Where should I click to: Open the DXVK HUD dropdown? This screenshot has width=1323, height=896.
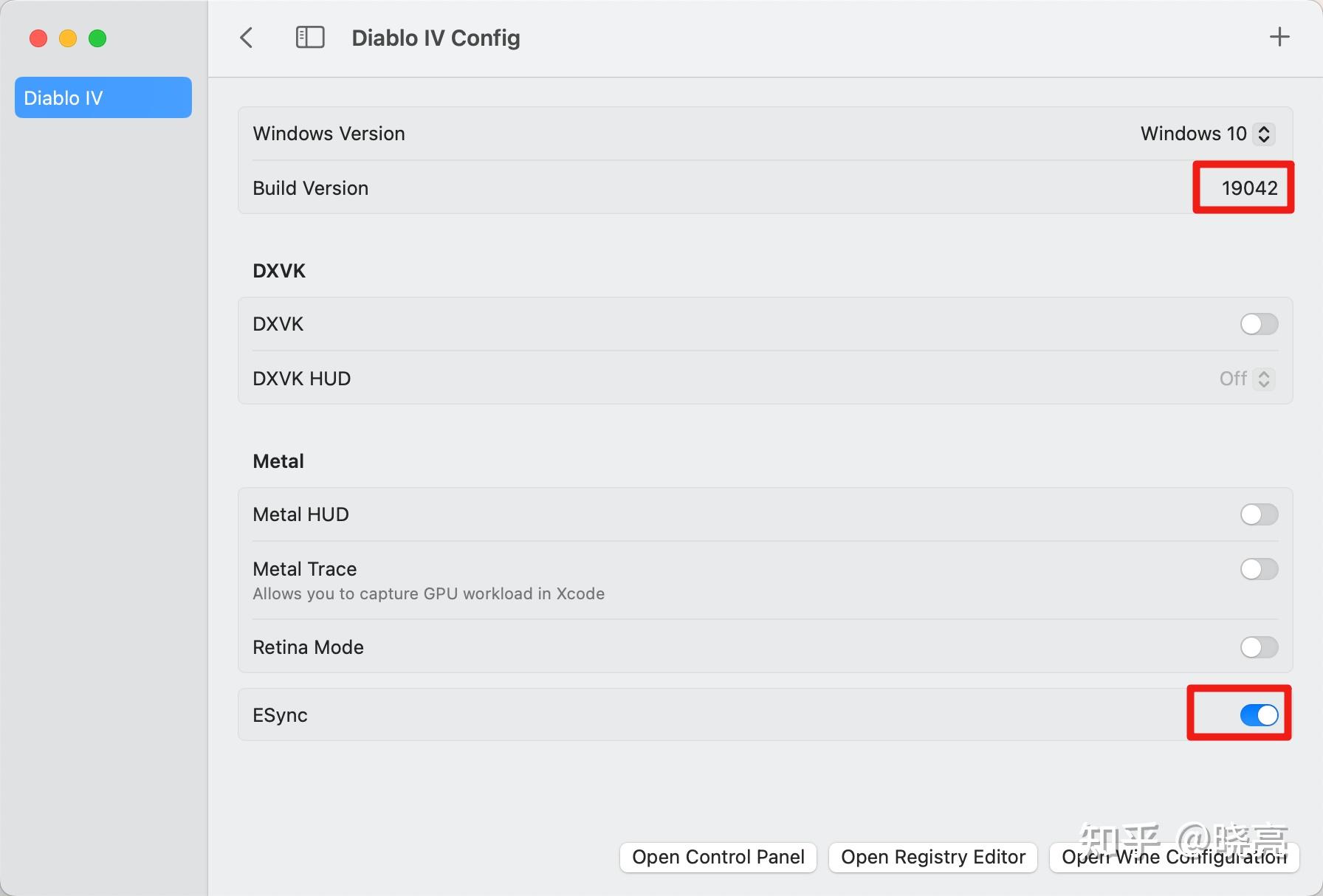tap(1246, 379)
